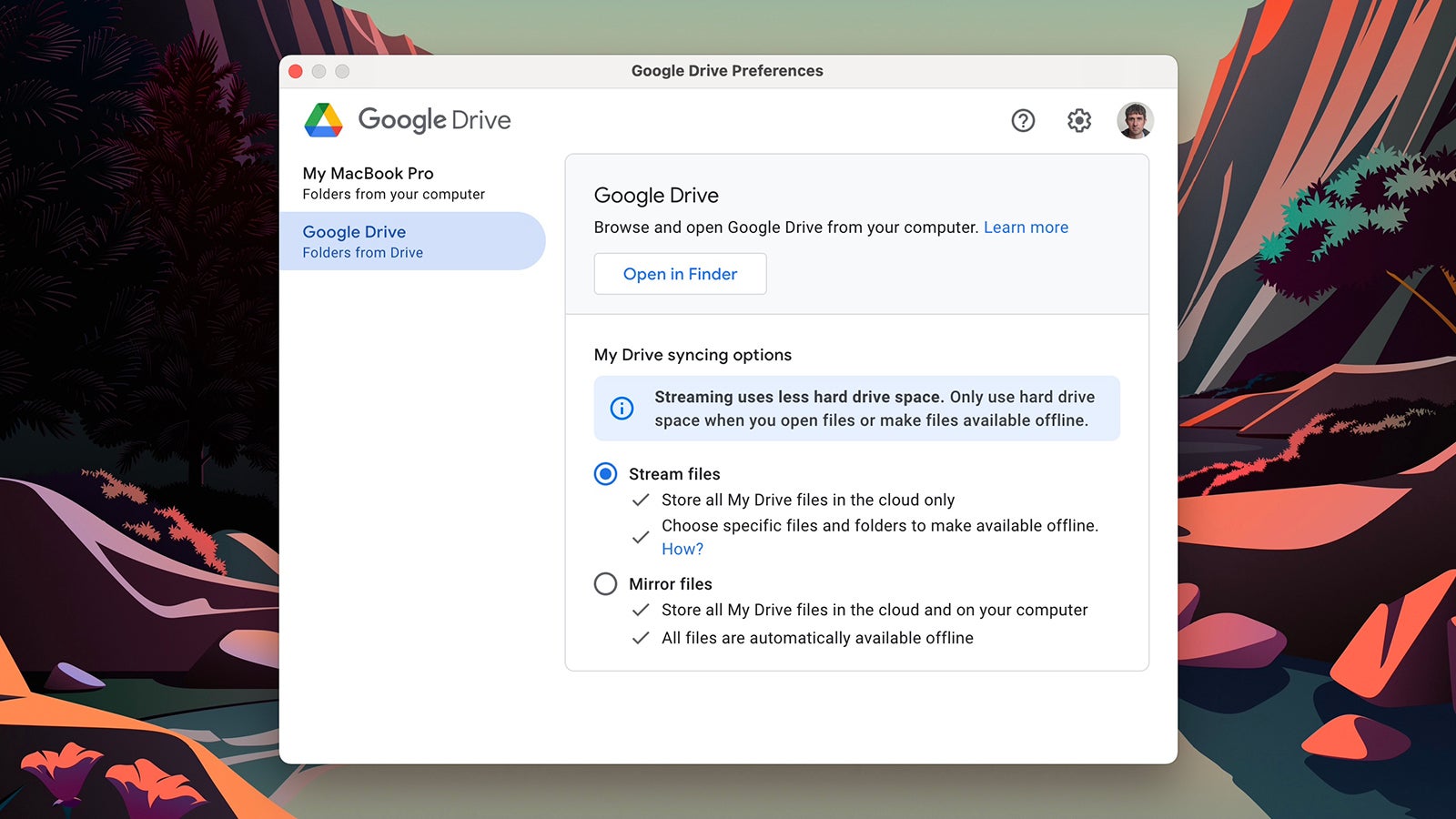Viewport: 1456px width, 819px height.
Task: Open the settings gear menu
Action: [x=1079, y=120]
